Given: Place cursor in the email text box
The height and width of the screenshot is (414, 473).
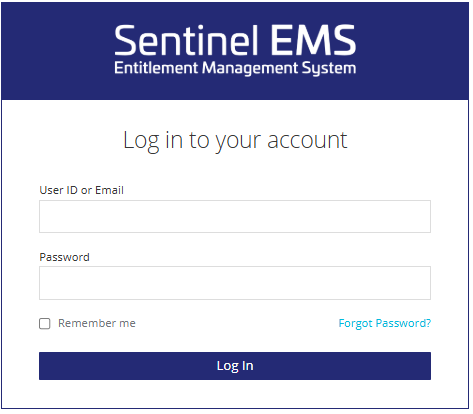Looking at the screenshot, I should (x=235, y=216).
